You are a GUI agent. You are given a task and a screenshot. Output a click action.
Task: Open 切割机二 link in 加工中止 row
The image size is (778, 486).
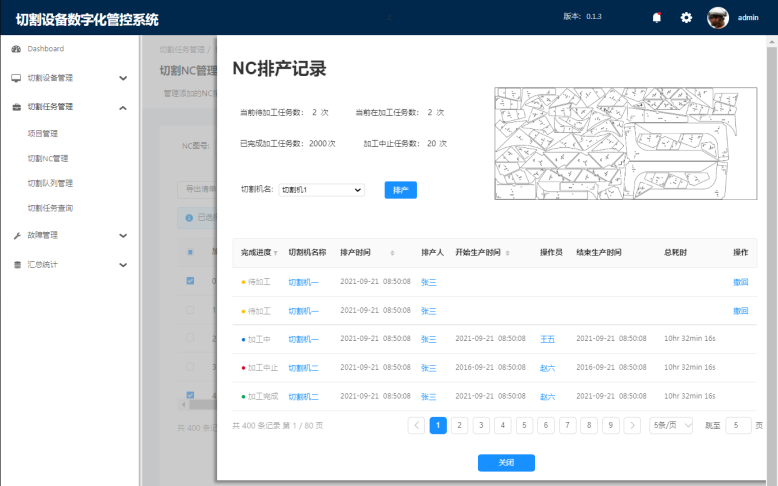[x=304, y=368]
